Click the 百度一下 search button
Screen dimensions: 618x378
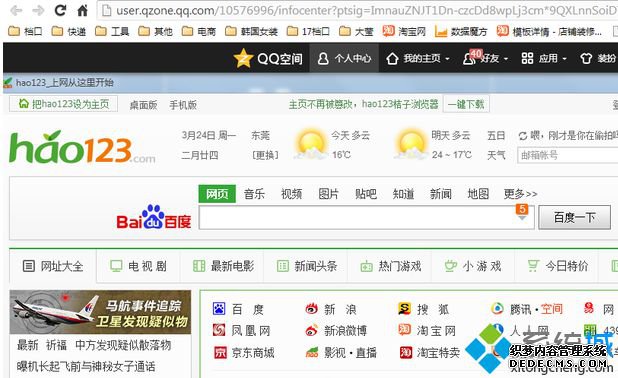[x=574, y=217]
